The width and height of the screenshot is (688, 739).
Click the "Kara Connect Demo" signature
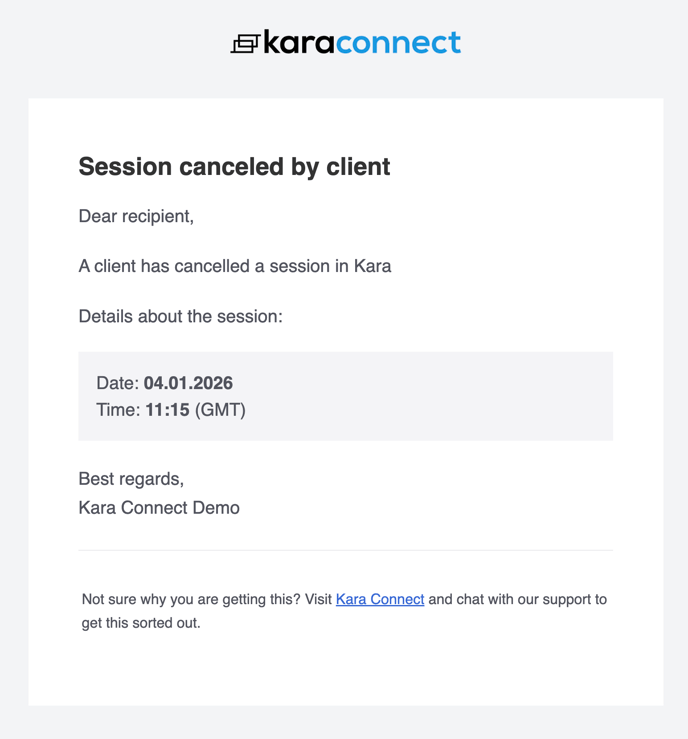(159, 507)
